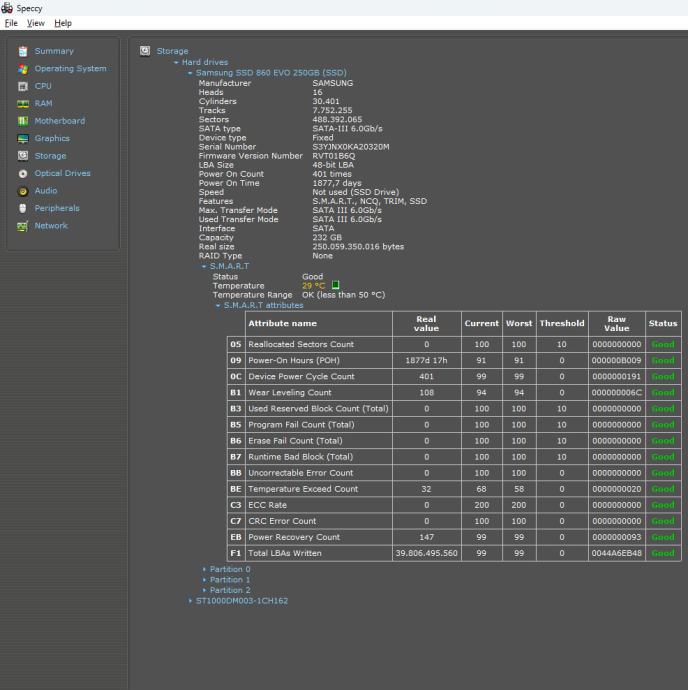Image resolution: width=688 pixels, height=690 pixels.
Task: Click the Optical Drives disc icon
Action: pyautogui.click(x=23, y=173)
